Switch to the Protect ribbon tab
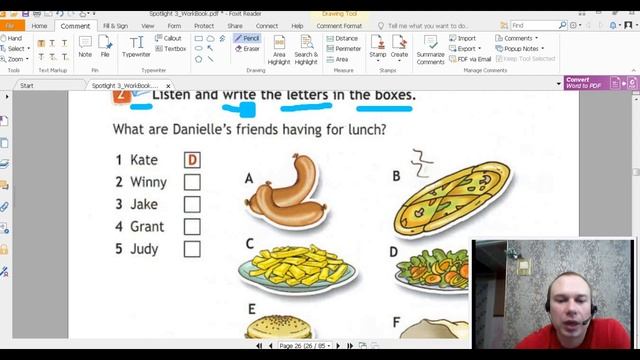The width and height of the screenshot is (640, 360). tap(204, 26)
